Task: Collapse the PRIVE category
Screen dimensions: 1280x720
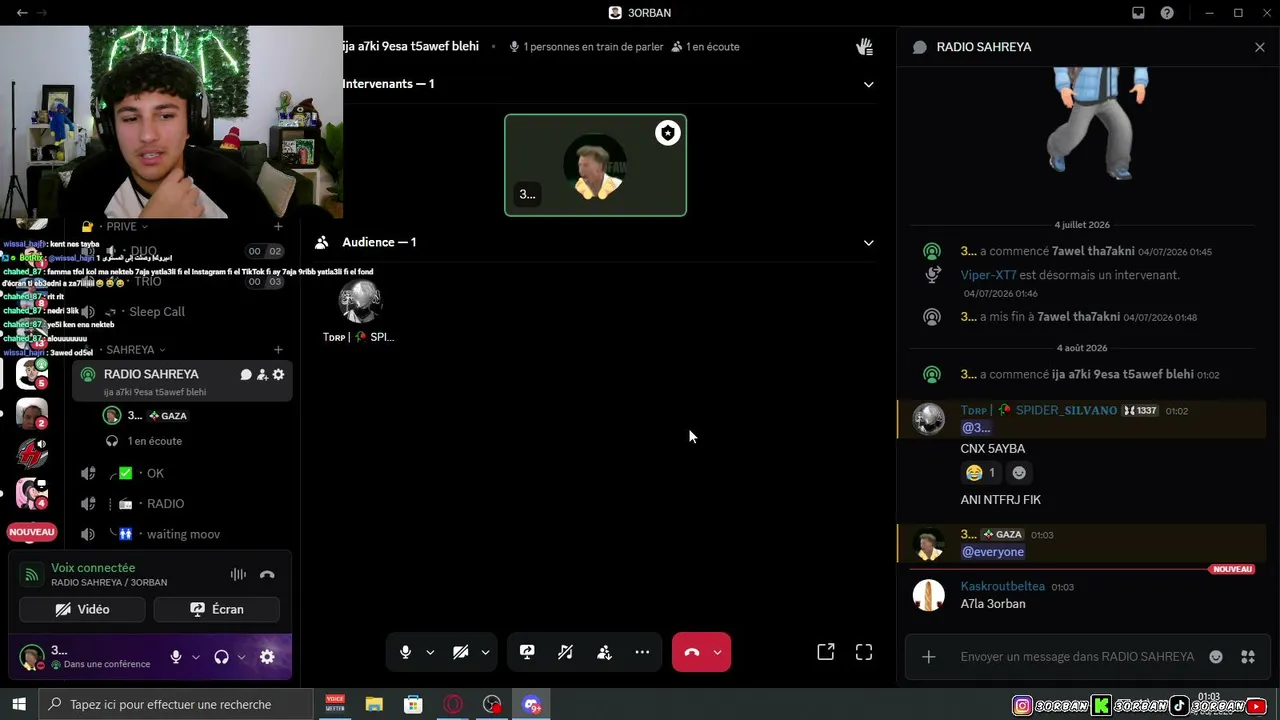Action: pos(127,227)
